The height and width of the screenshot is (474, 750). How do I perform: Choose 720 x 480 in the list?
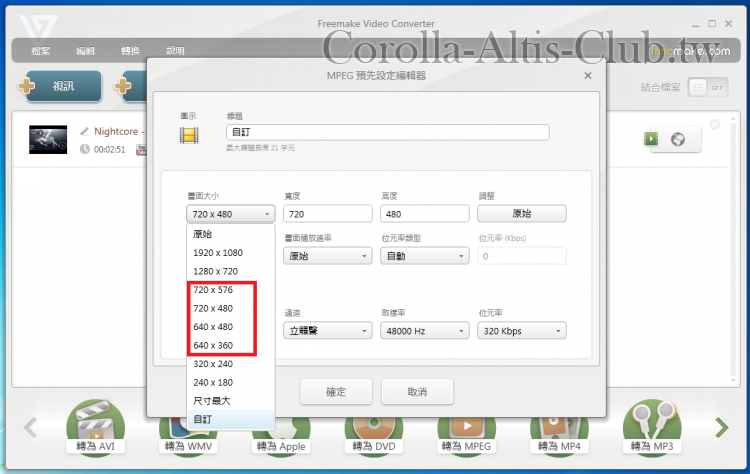(x=231, y=309)
